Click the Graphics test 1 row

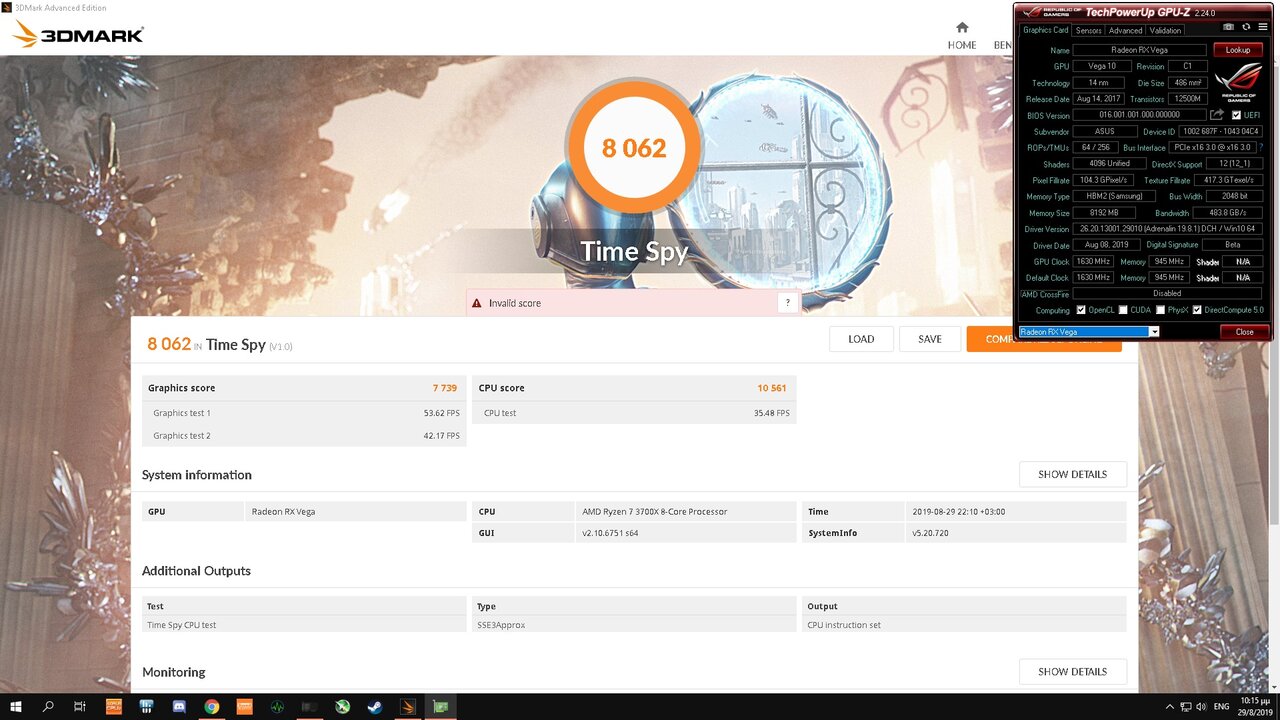pos(304,413)
